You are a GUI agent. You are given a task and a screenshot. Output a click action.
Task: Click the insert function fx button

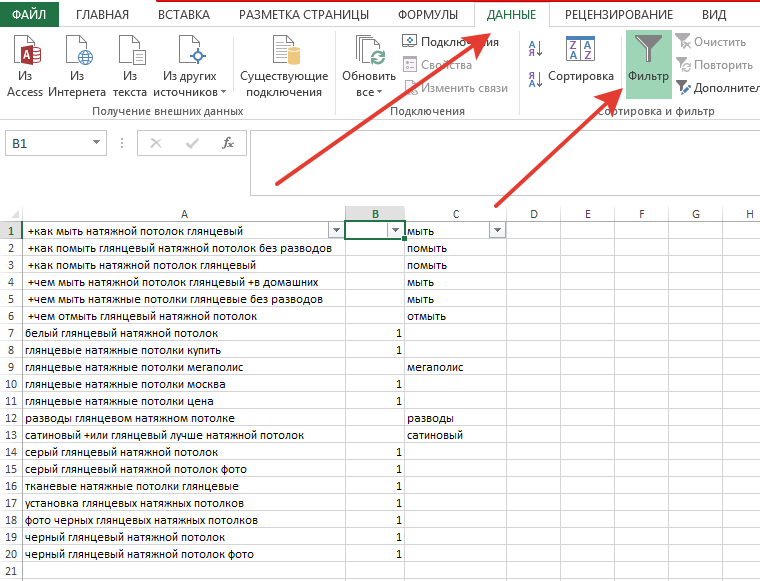tap(228, 143)
